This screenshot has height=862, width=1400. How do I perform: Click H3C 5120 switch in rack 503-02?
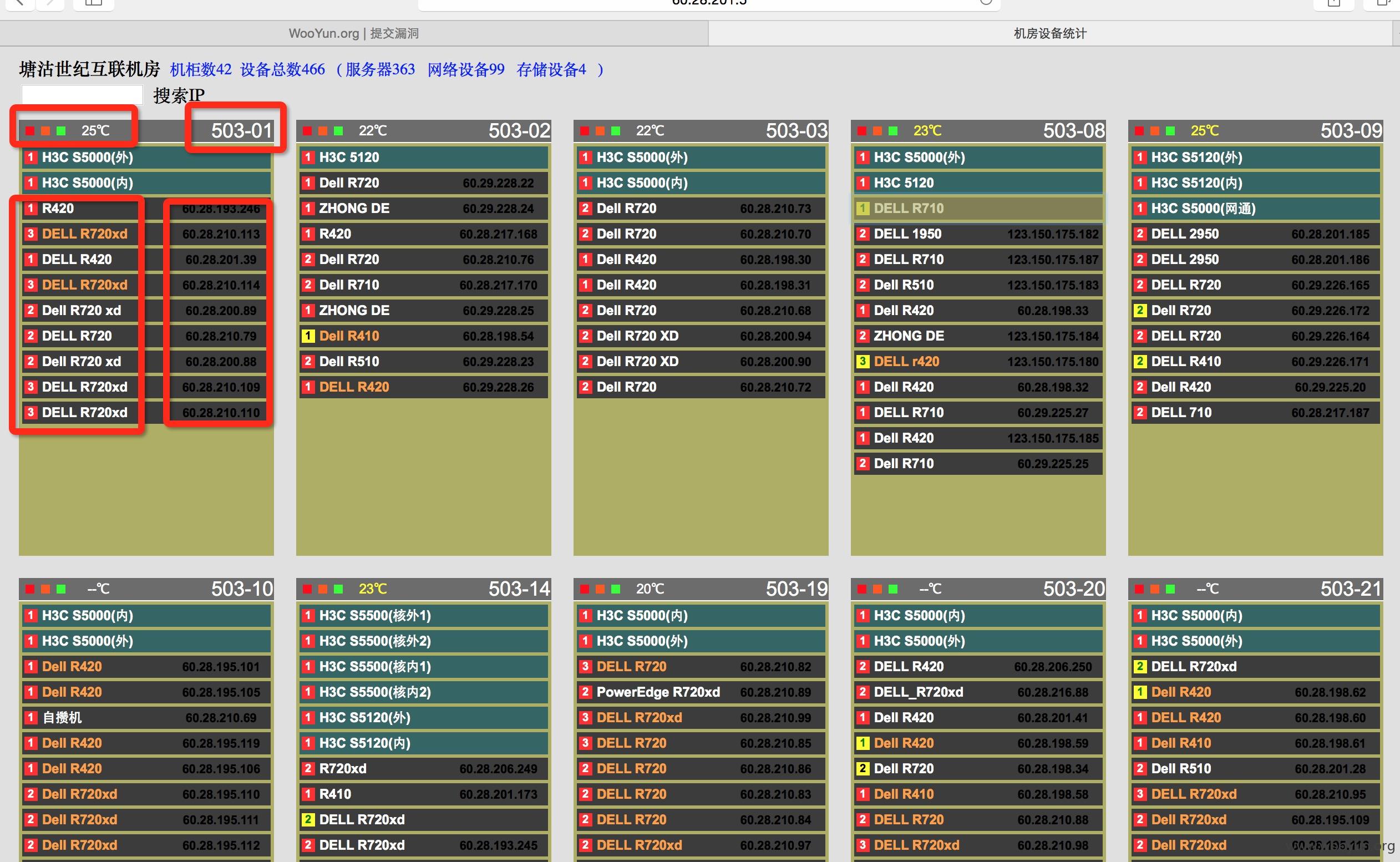(x=424, y=158)
